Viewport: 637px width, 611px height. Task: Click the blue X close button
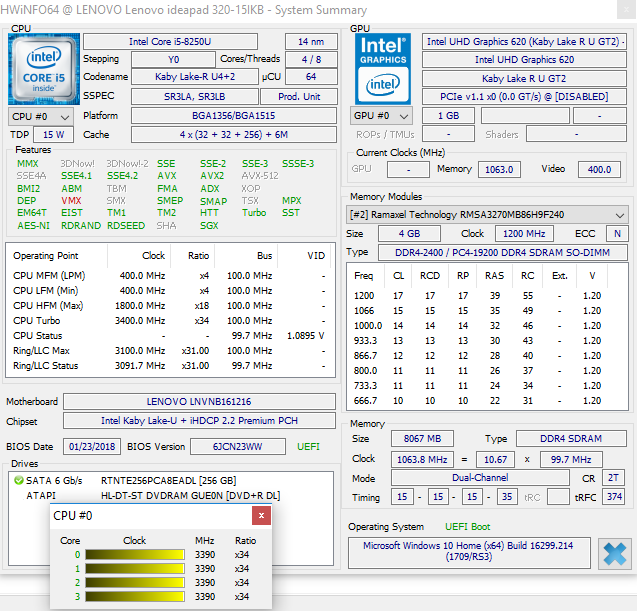pyautogui.click(x=615, y=554)
